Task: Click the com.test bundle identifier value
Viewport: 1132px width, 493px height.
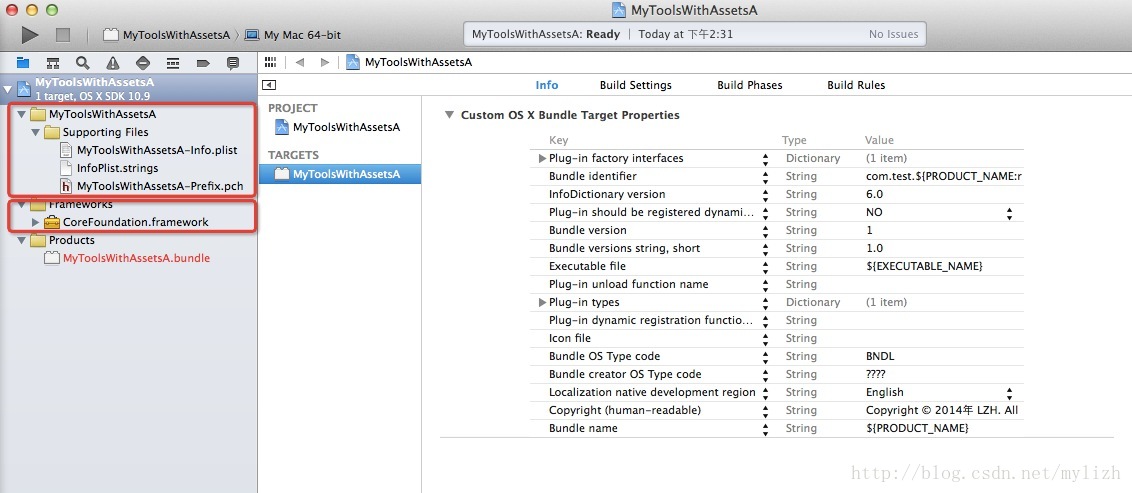Action: pyautogui.click(x=944, y=176)
